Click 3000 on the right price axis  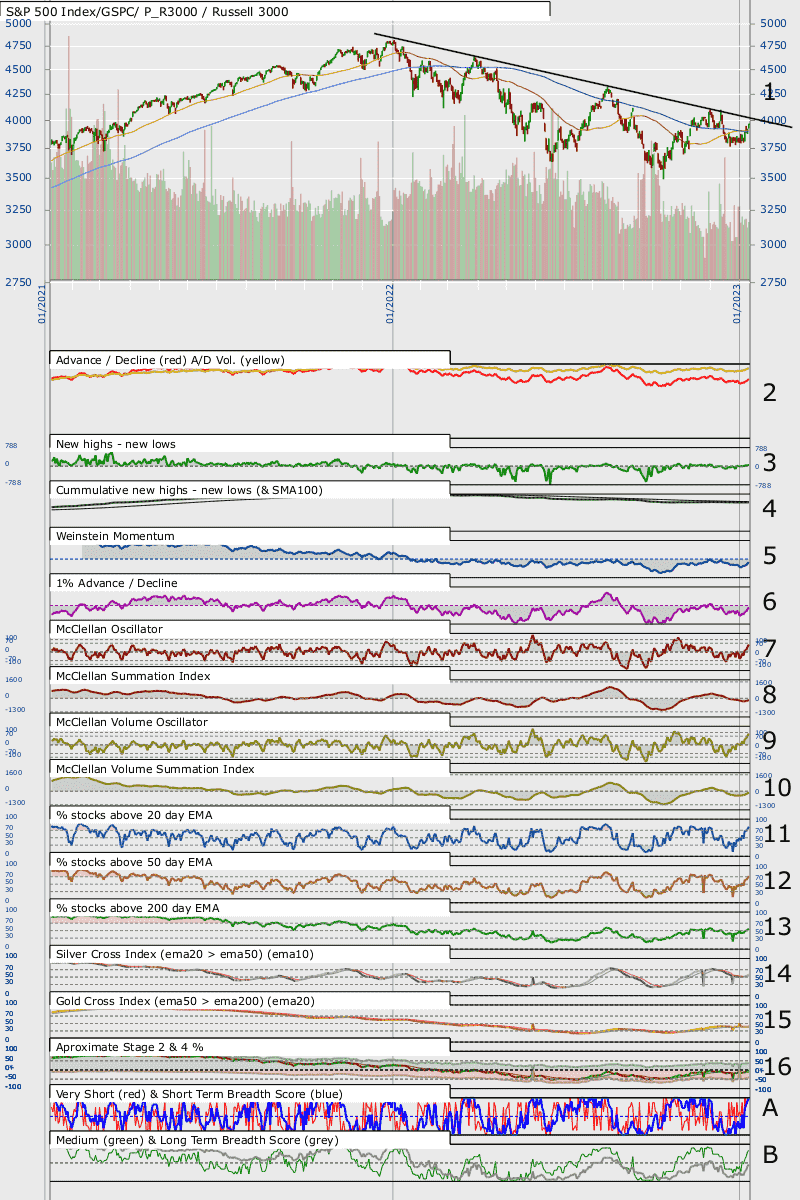point(773,245)
